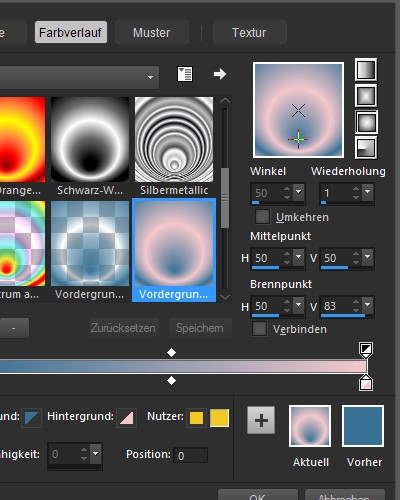This screenshot has width=400, height=500.
Task: Enable the Verbinden checkbox
Action: click(x=260, y=329)
